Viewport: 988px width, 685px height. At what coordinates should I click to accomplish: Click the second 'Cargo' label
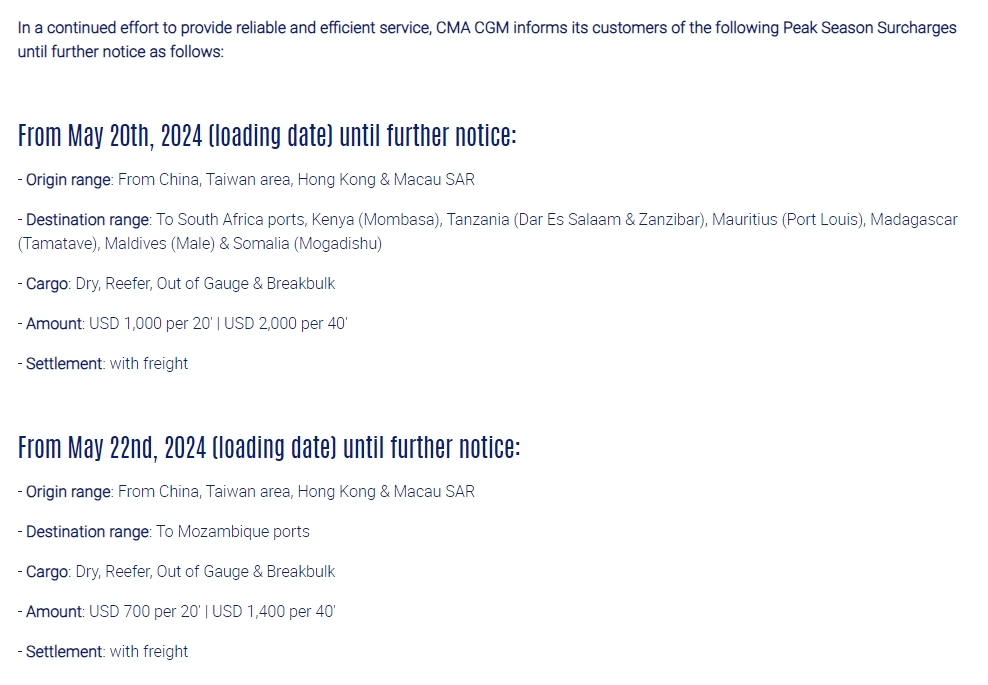point(47,572)
